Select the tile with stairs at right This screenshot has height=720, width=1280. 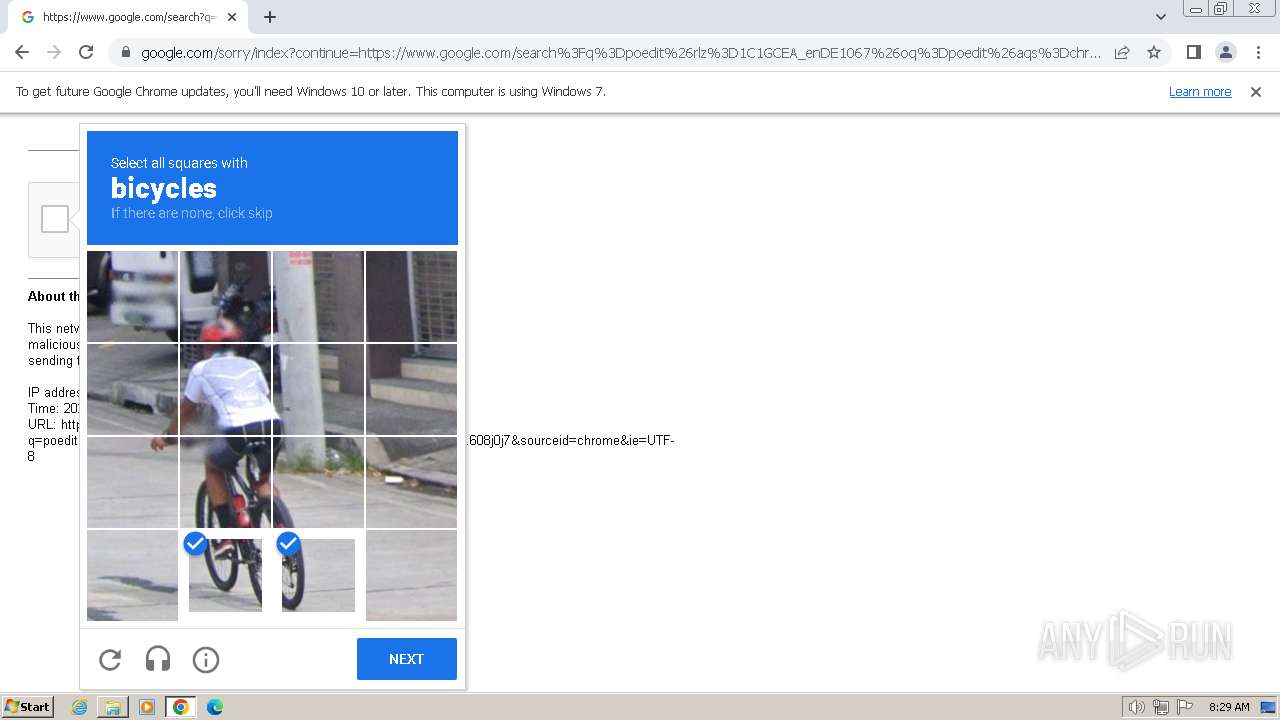[411, 389]
